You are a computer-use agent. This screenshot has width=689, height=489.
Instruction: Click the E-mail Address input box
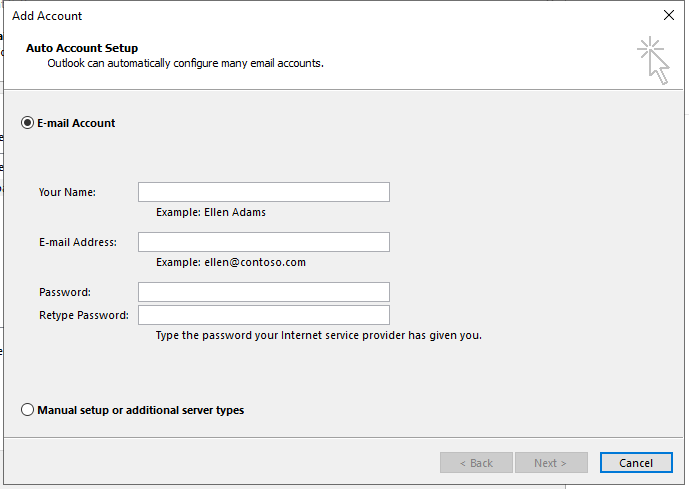click(263, 242)
